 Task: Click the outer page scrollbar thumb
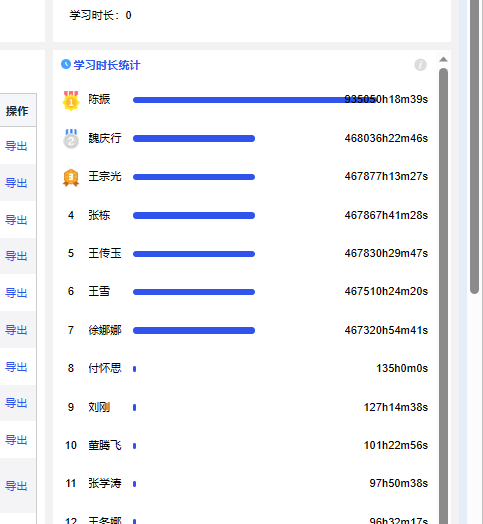click(x=474, y=147)
